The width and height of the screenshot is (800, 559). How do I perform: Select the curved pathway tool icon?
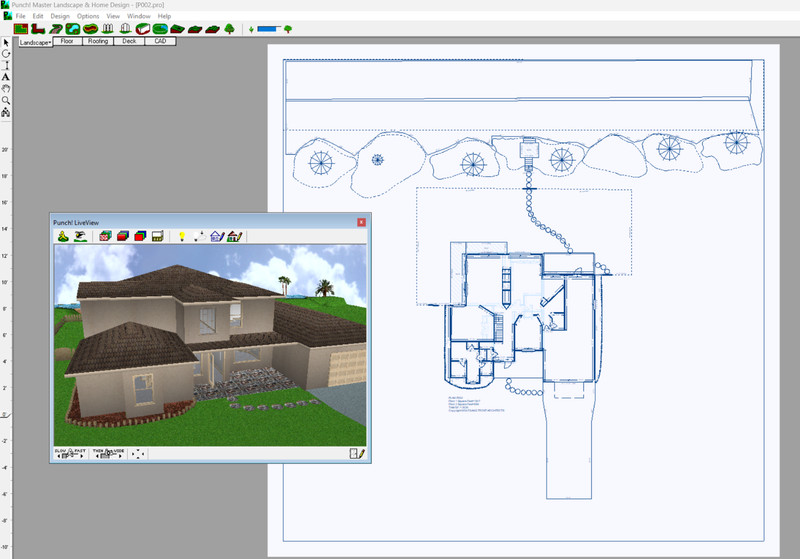(x=55, y=29)
